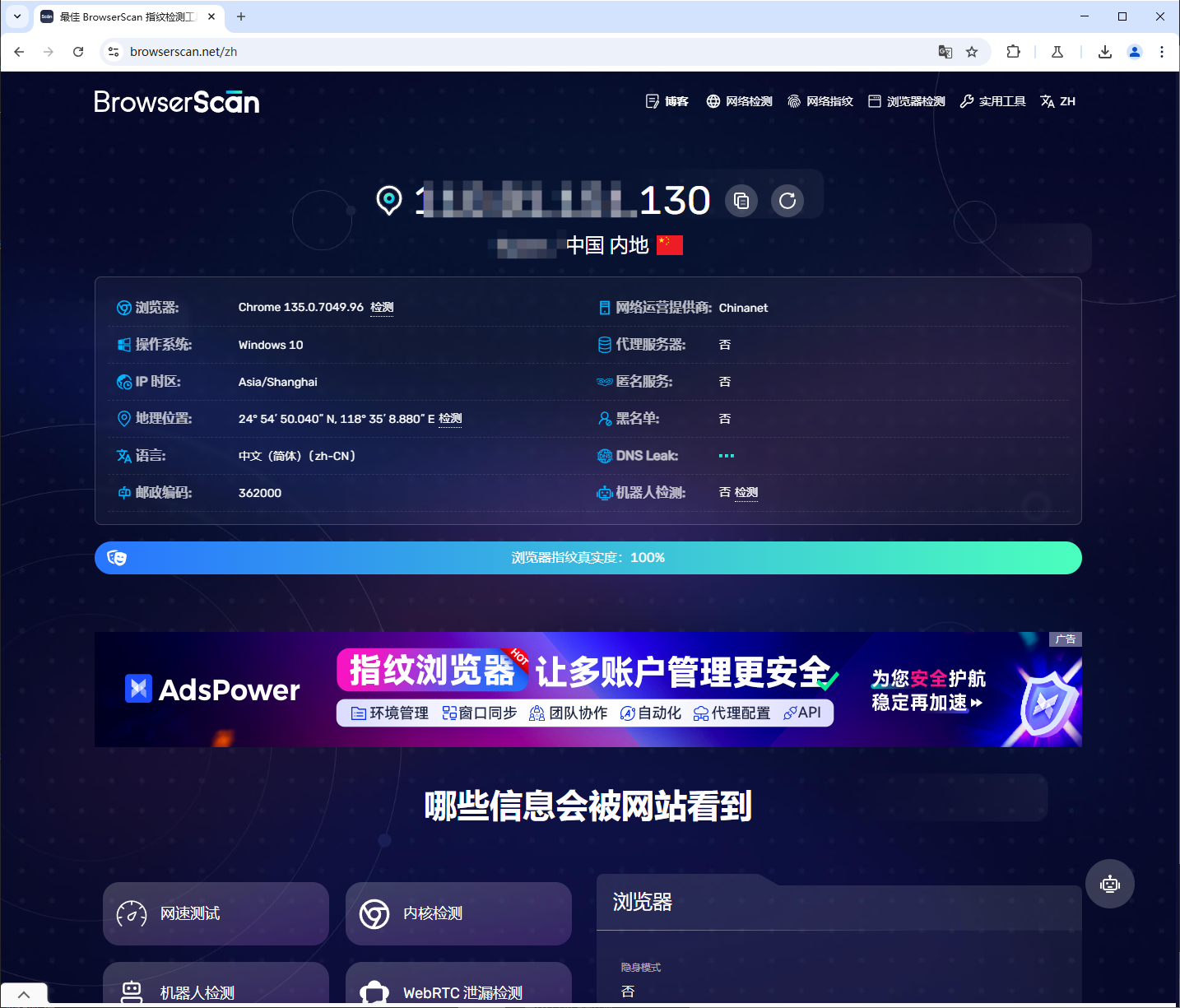Copy the IP address with copy icon
The image size is (1180, 1008).
[741, 201]
